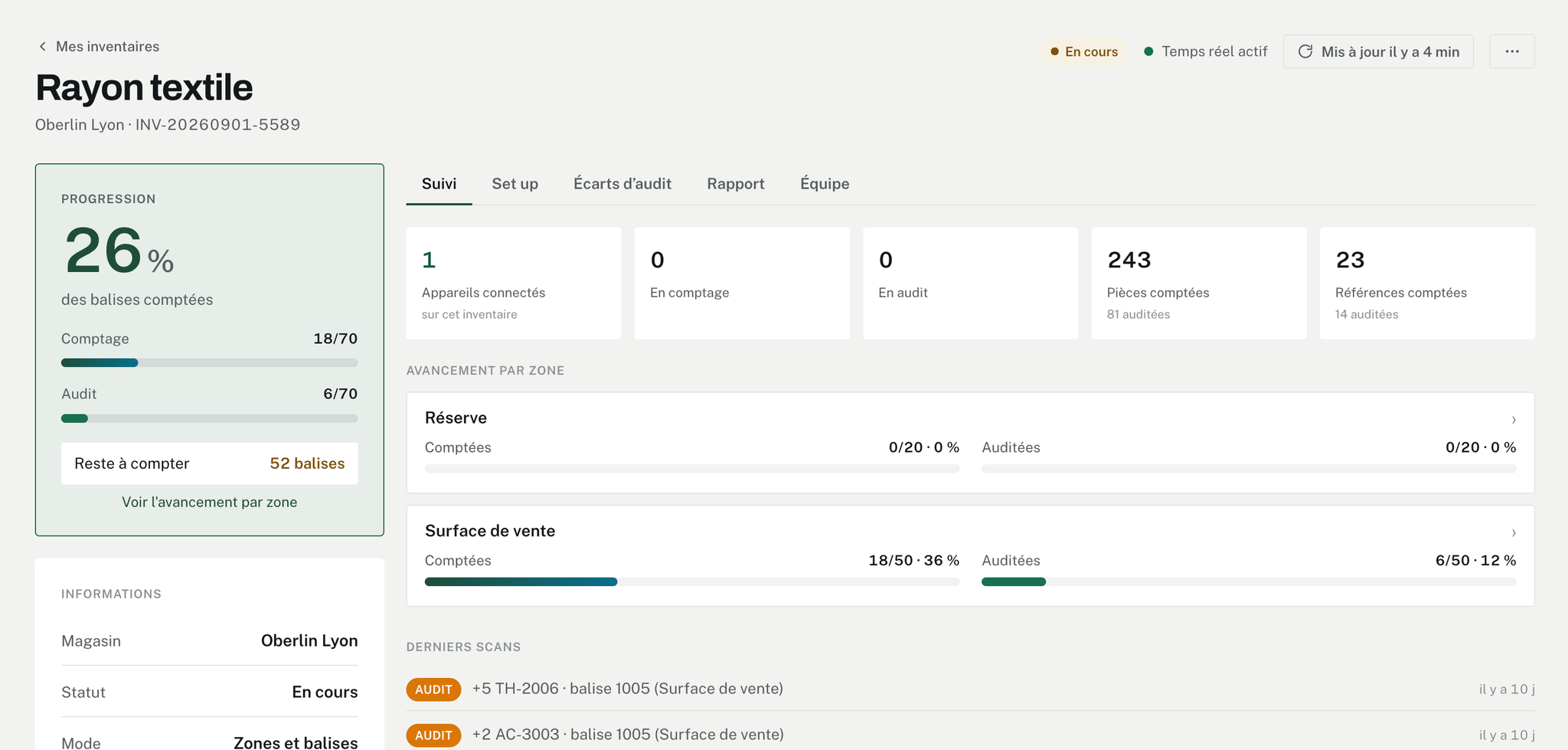Viewport: 1568px width, 750px height.
Task: Click the Rayon textile page title
Action: (x=144, y=87)
